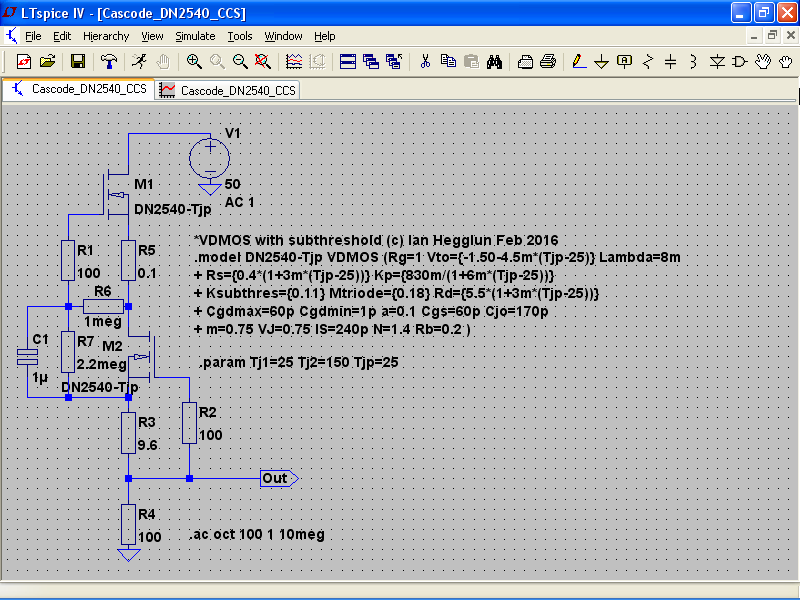
Task: Click the New Schematic icon
Action: point(23,62)
